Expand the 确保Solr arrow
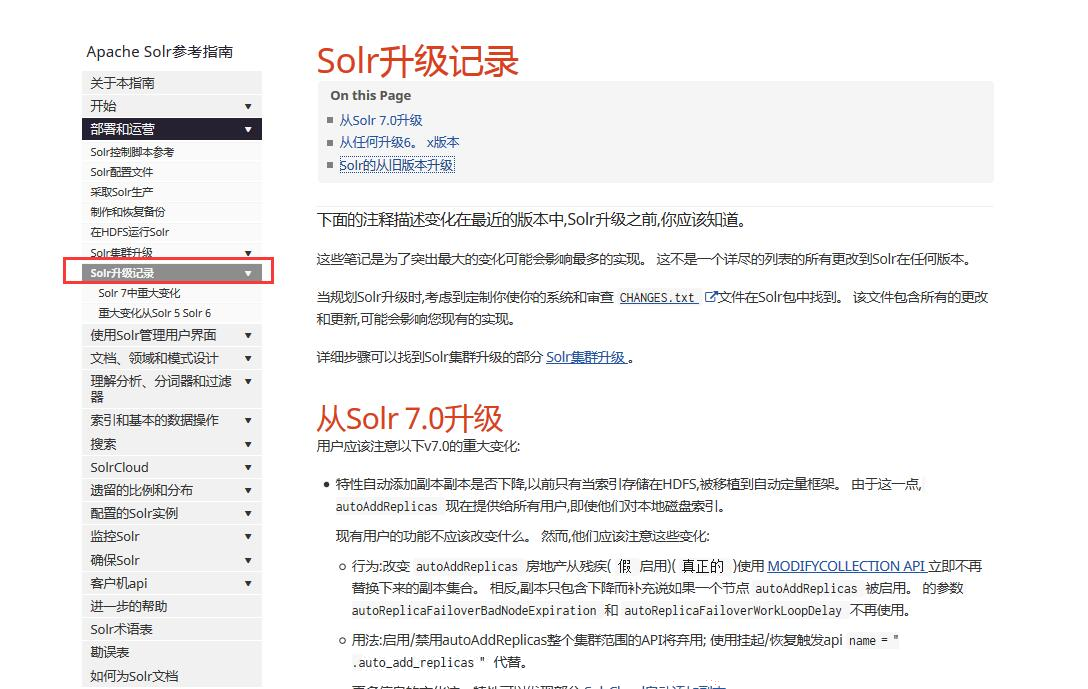Screen dimensions: 1088x689 point(248,560)
